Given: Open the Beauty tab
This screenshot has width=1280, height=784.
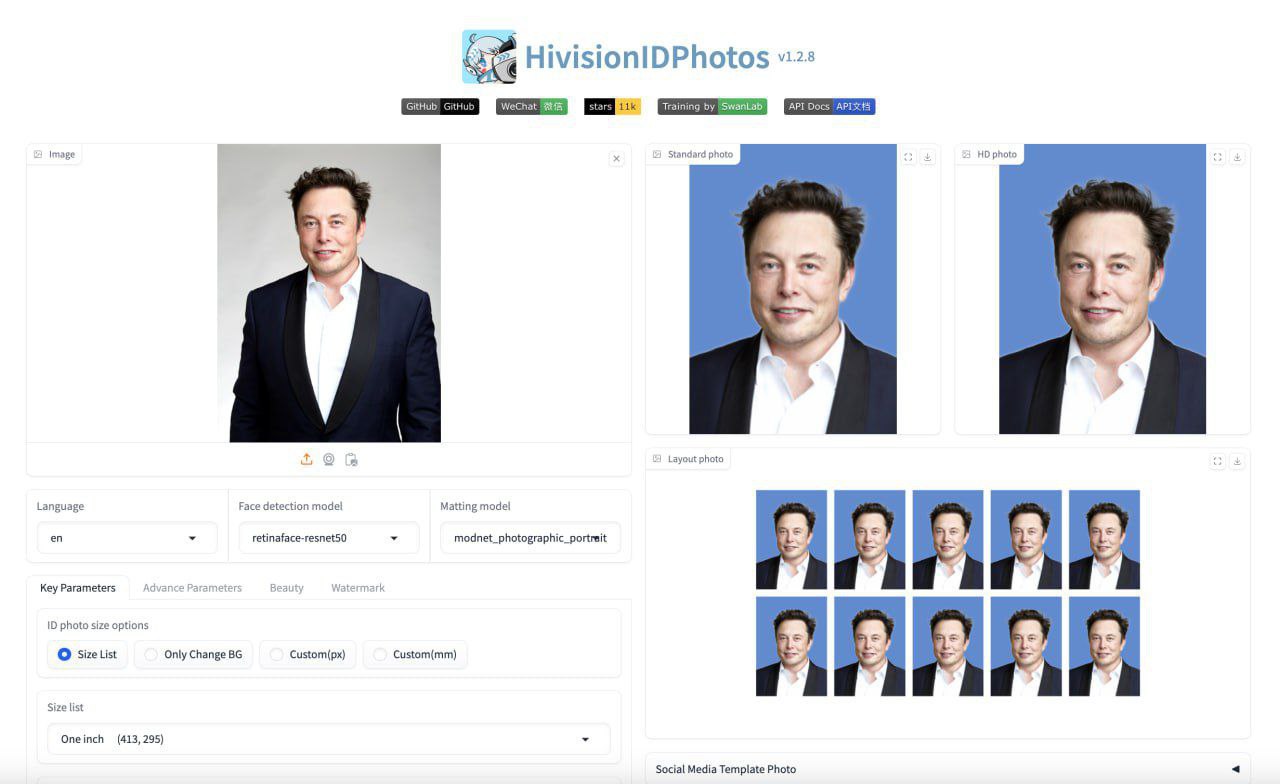Looking at the screenshot, I should [287, 588].
